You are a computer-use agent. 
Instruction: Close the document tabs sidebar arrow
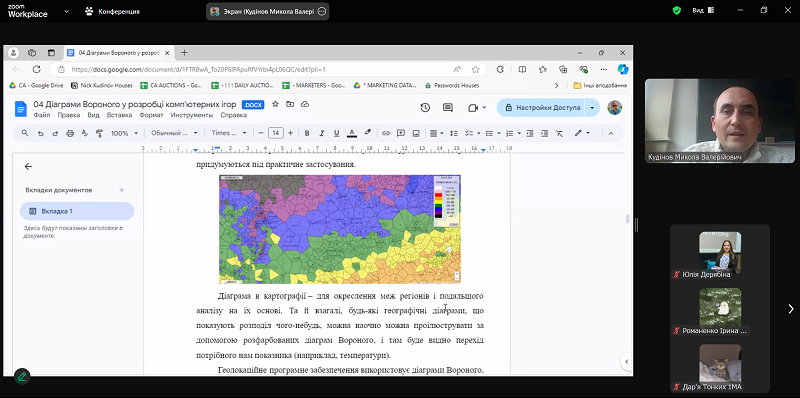tap(28, 166)
